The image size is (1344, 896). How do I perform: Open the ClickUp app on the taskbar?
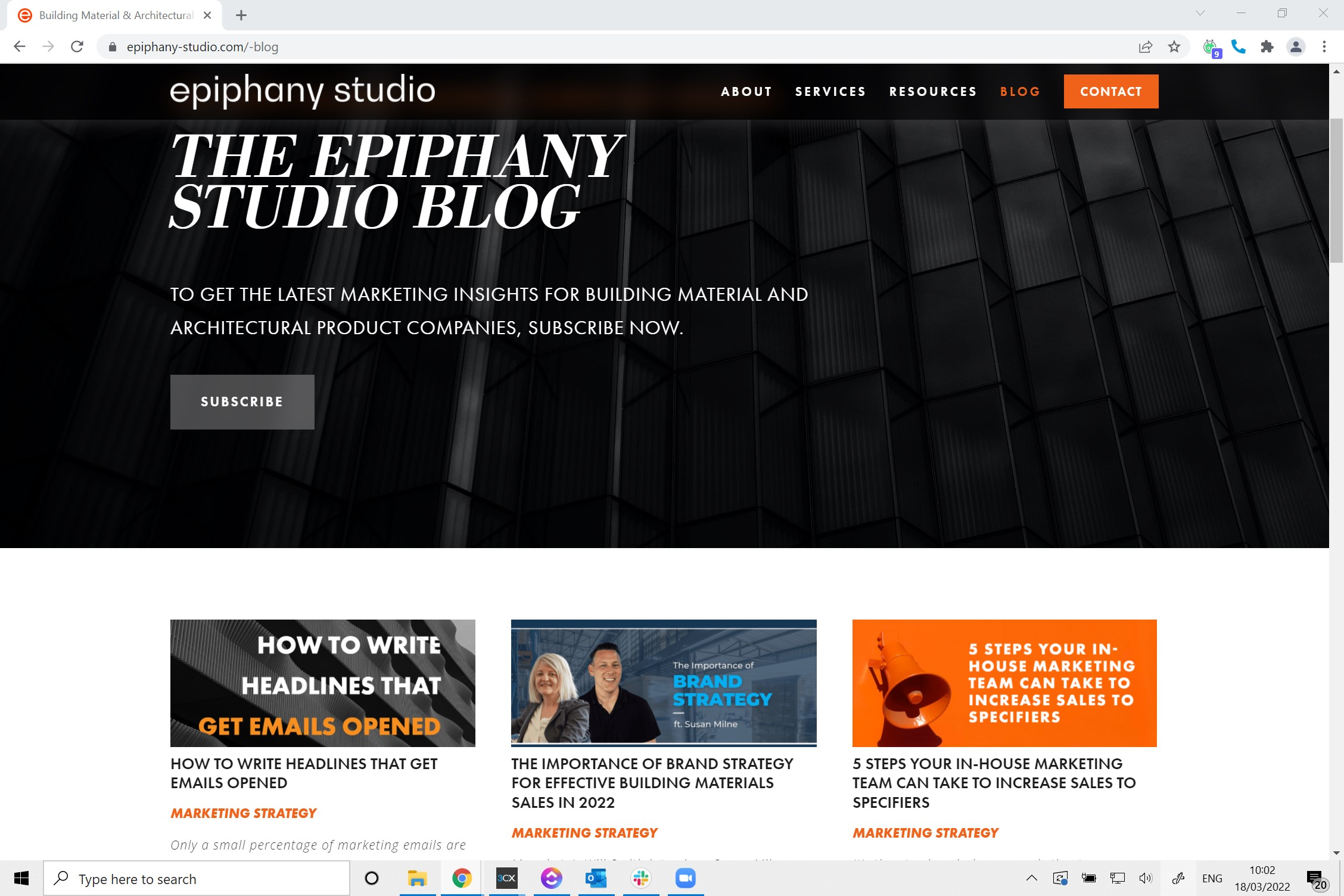551,878
